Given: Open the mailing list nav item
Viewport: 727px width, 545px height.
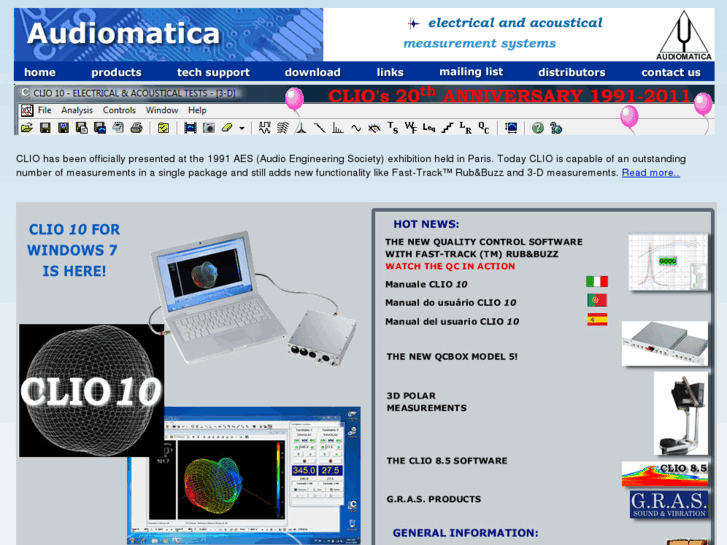Looking at the screenshot, I should coord(471,72).
